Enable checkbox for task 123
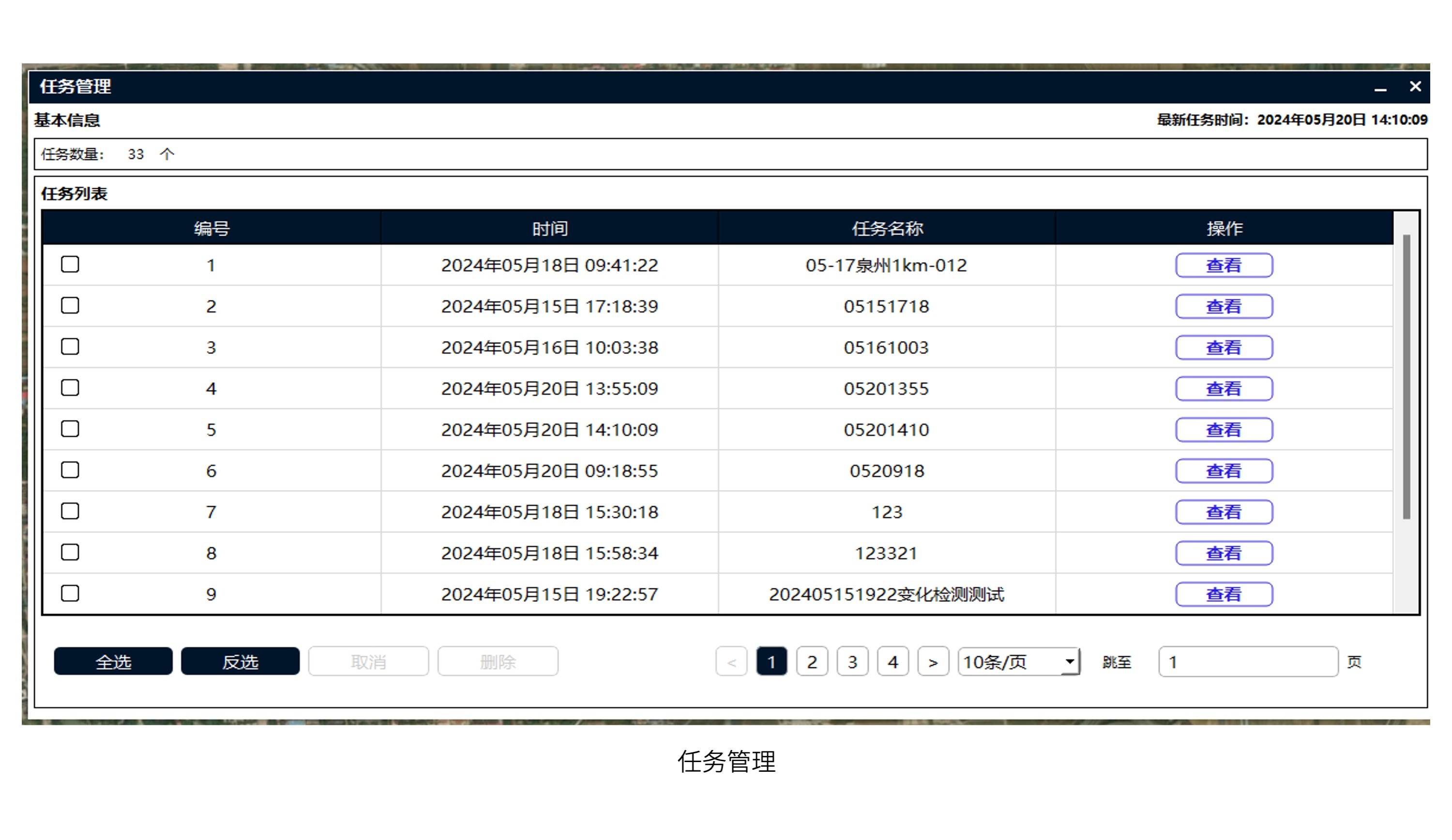The width and height of the screenshot is (1452, 840). 70,511
